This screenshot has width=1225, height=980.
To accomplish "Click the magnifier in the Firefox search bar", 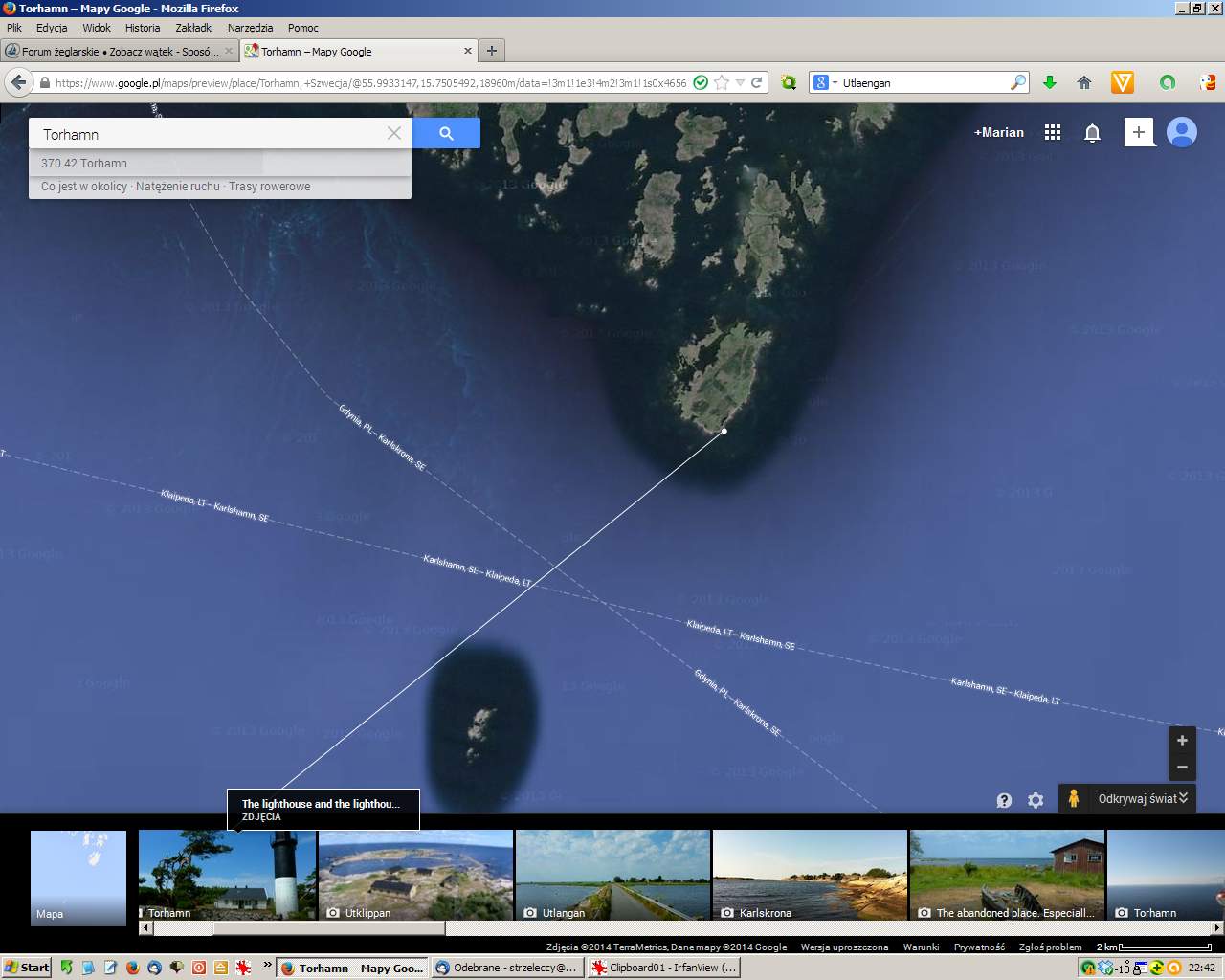I will [1018, 83].
